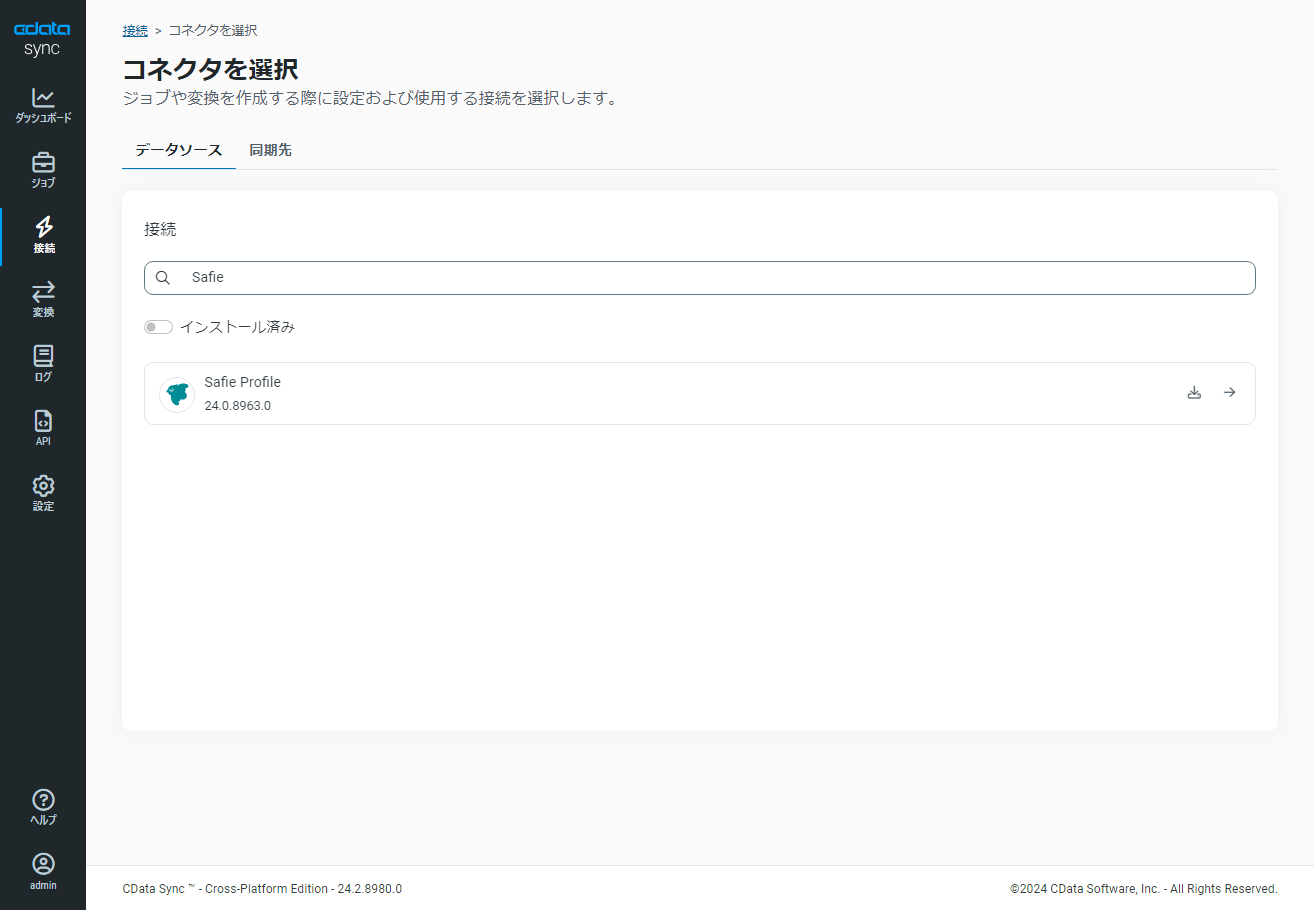Click the version text 24.0.8963.0

(x=237, y=406)
